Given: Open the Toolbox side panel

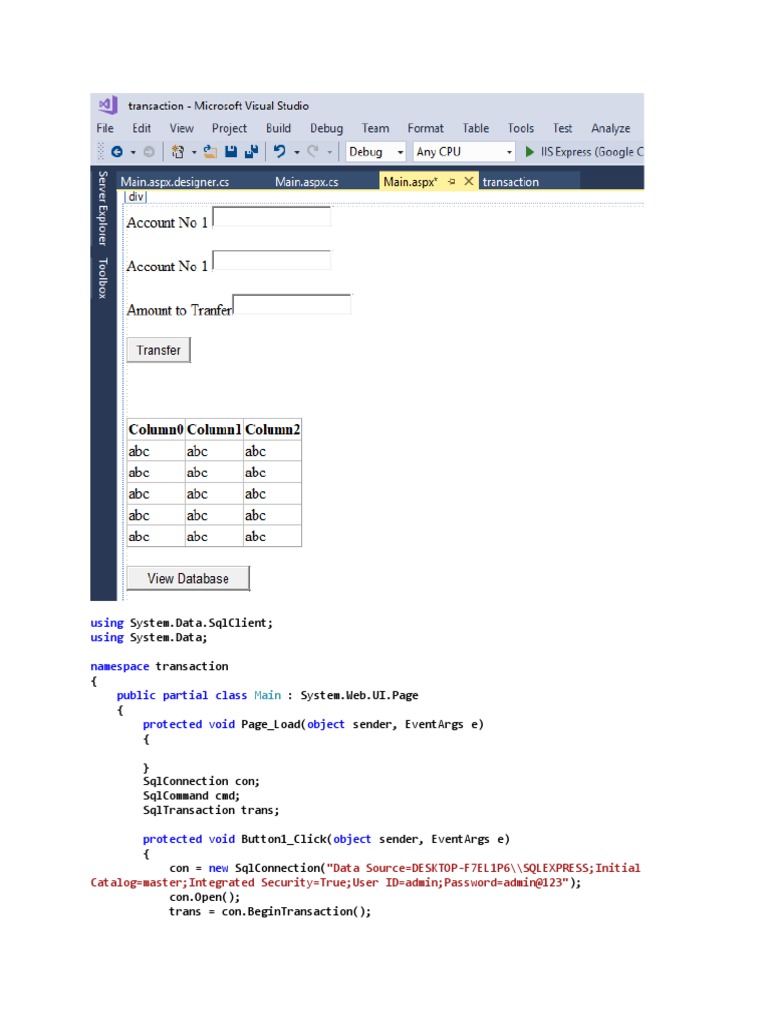Looking at the screenshot, I should (102, 278).
